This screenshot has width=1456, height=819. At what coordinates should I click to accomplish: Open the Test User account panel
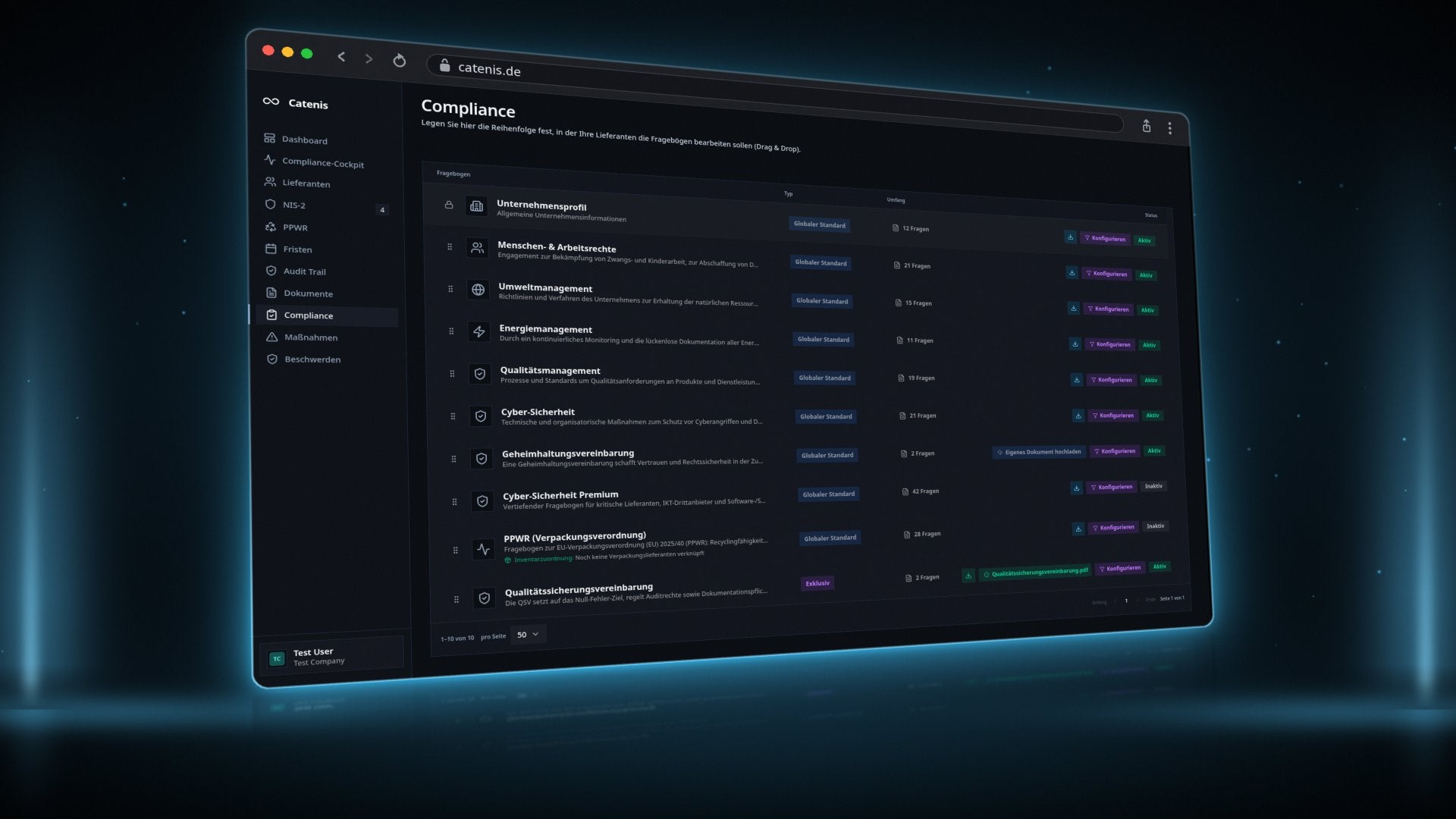(x=331, y=657)
